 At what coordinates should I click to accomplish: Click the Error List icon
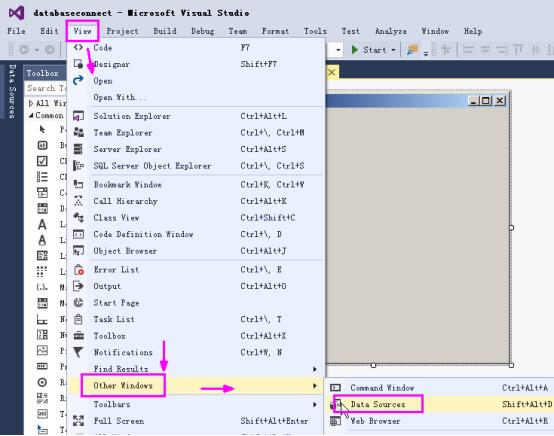[x=79, y=270]
